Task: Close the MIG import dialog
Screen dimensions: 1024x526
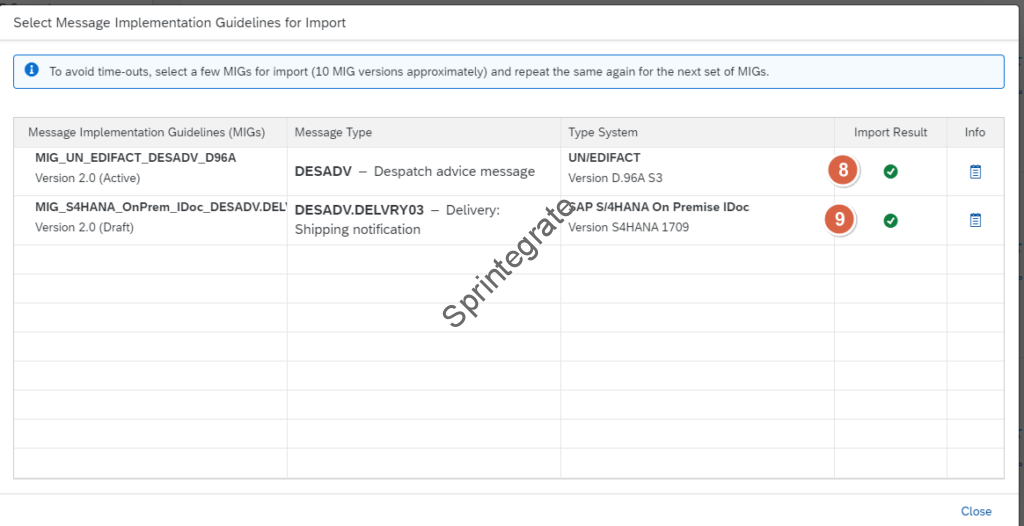Action: coord(975,511)
